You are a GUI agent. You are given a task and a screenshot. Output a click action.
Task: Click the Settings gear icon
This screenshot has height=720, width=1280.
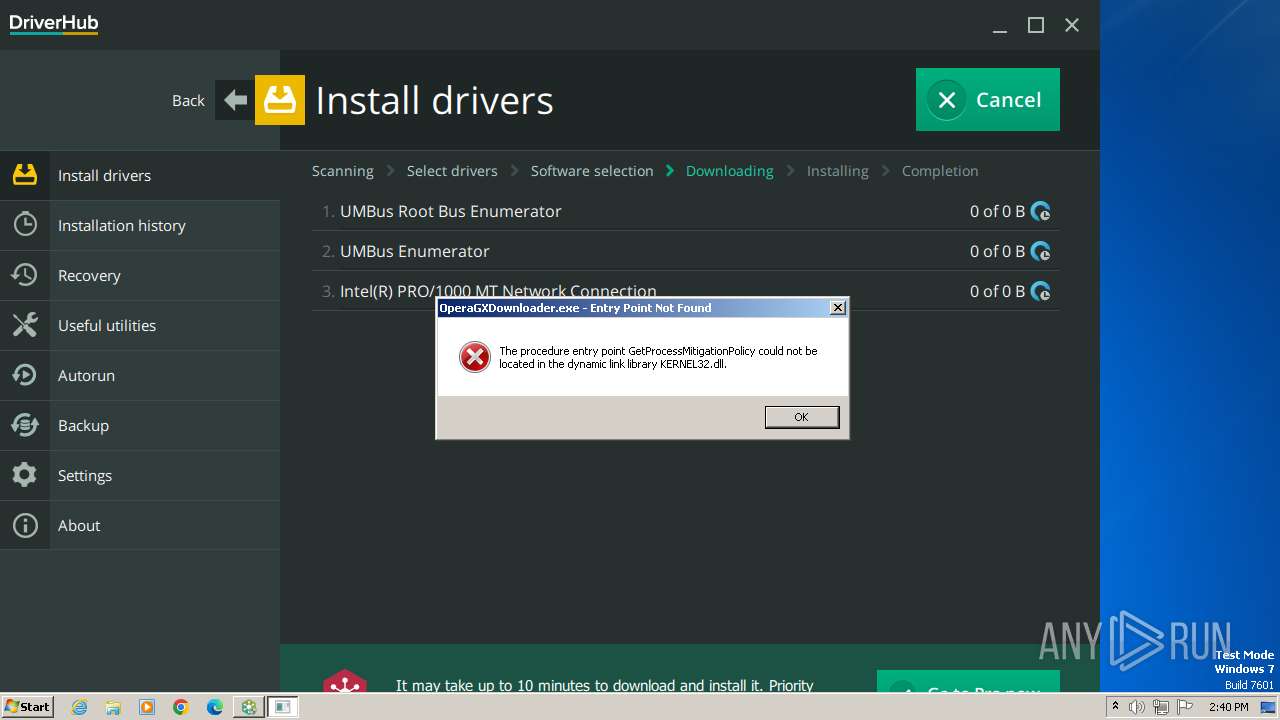(25, 475)
